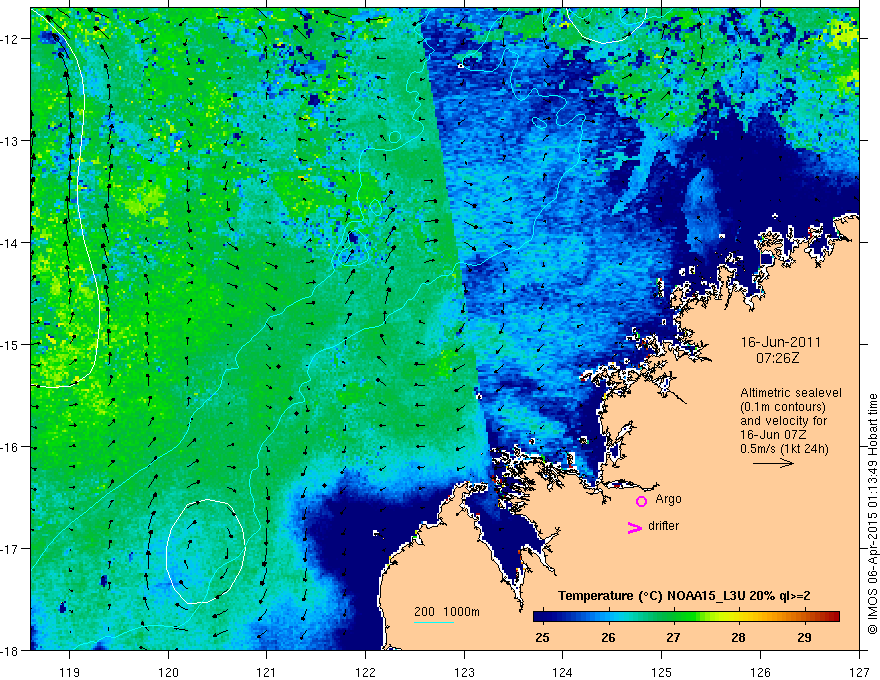The width and height of the screenshot is (880, 680).
Task: Click latitude axis label -12
Action: click(11, 39)
